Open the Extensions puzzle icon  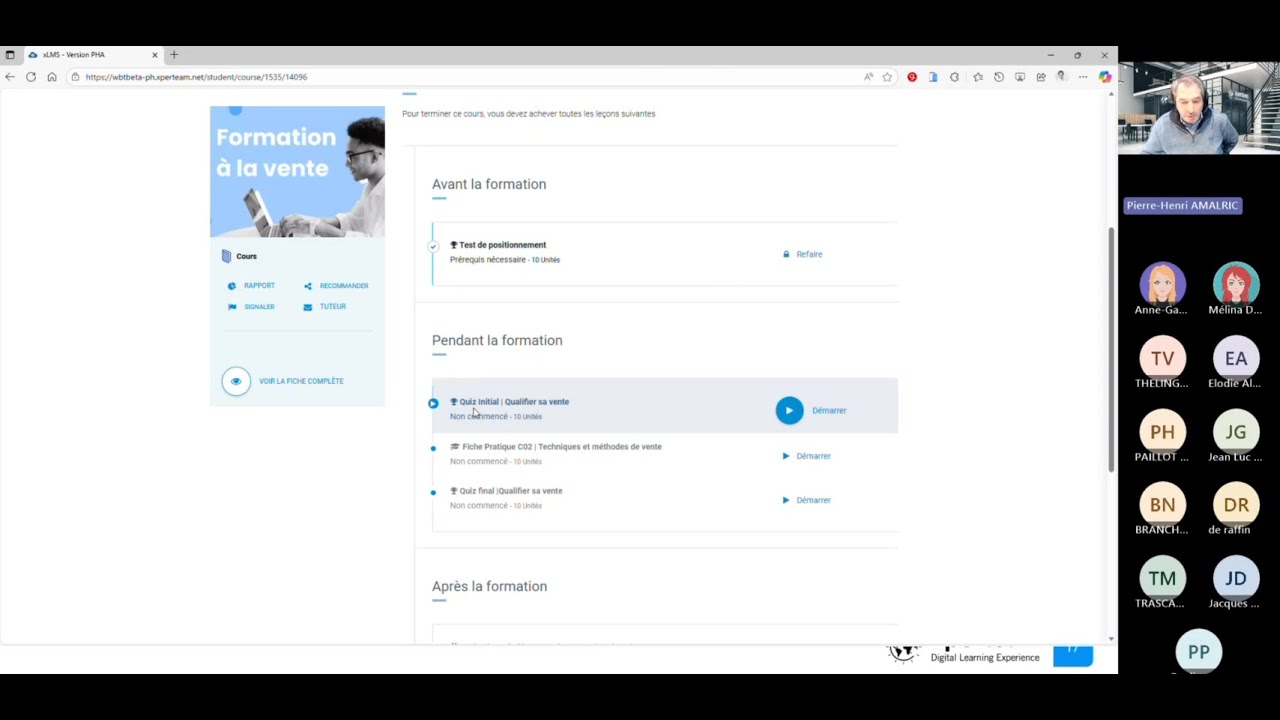coord(954,77)
